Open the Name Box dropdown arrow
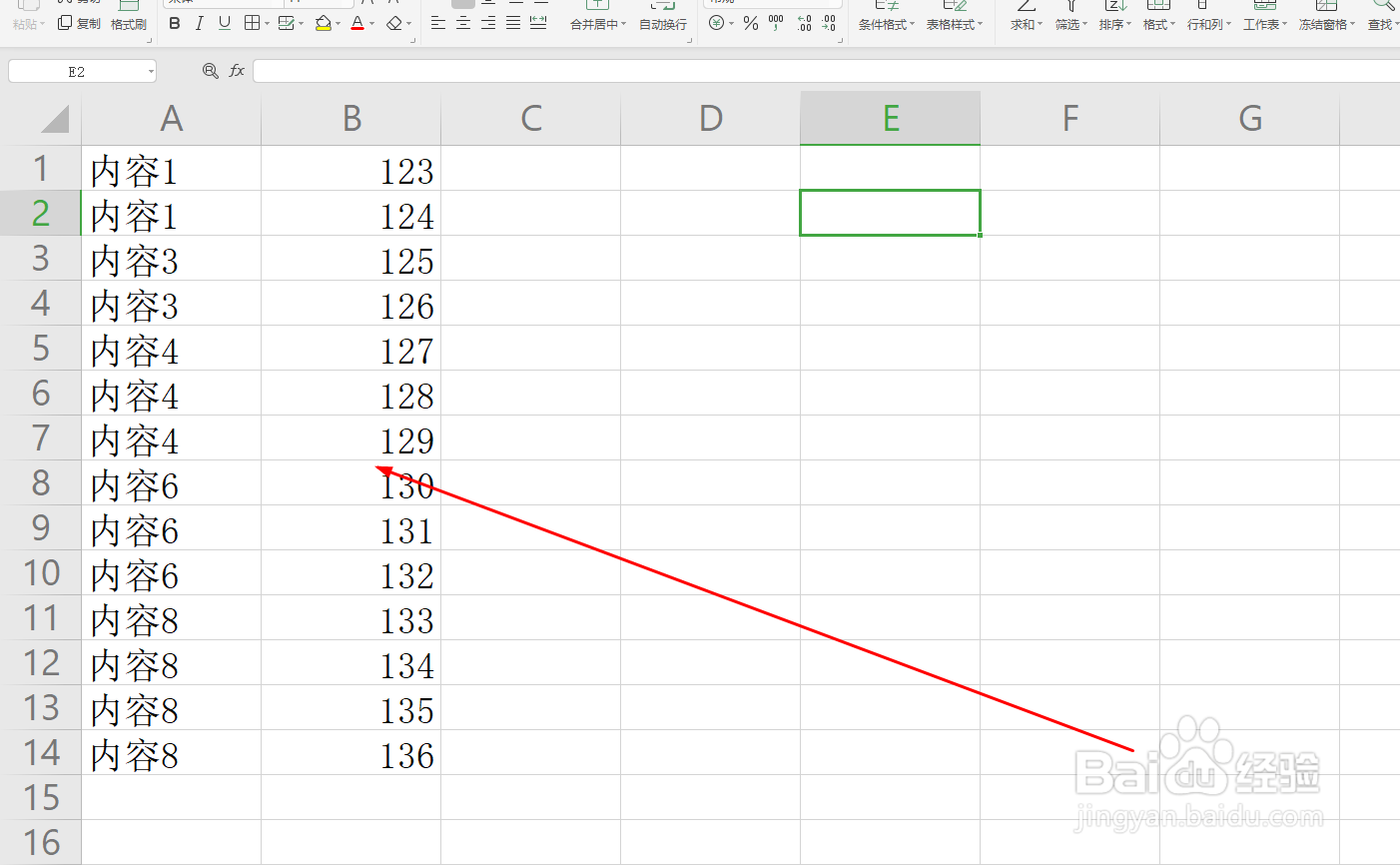Screen dimensions: 1400x865 click(x=151, y=71)
